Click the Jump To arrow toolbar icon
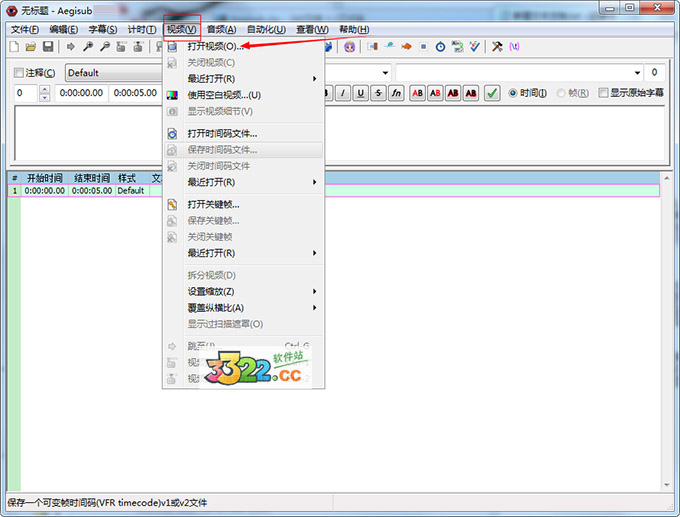The height and width of the screenshot is (517, 680). tap(71, 46)
